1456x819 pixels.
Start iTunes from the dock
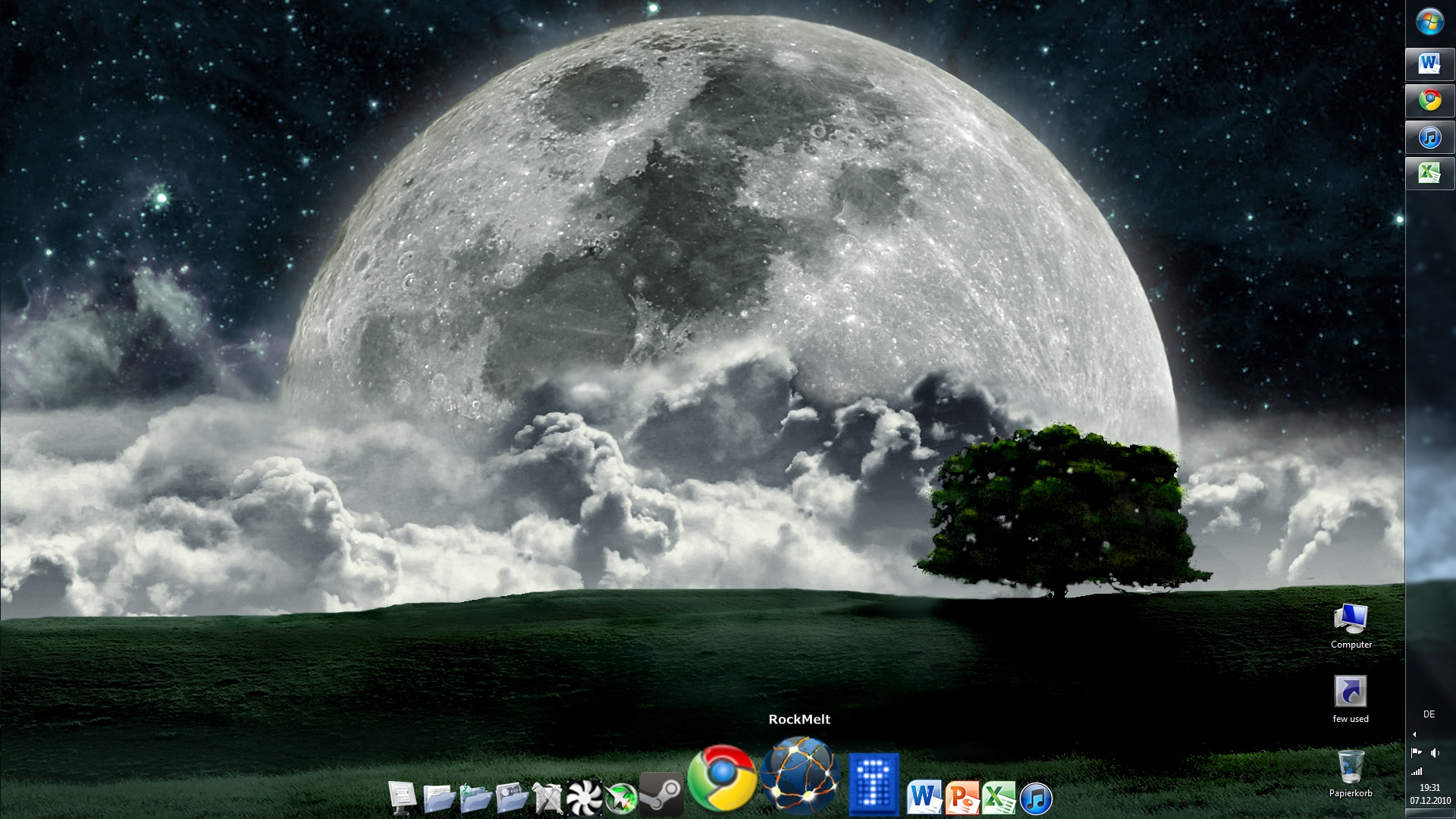(x=1036, y=798)
